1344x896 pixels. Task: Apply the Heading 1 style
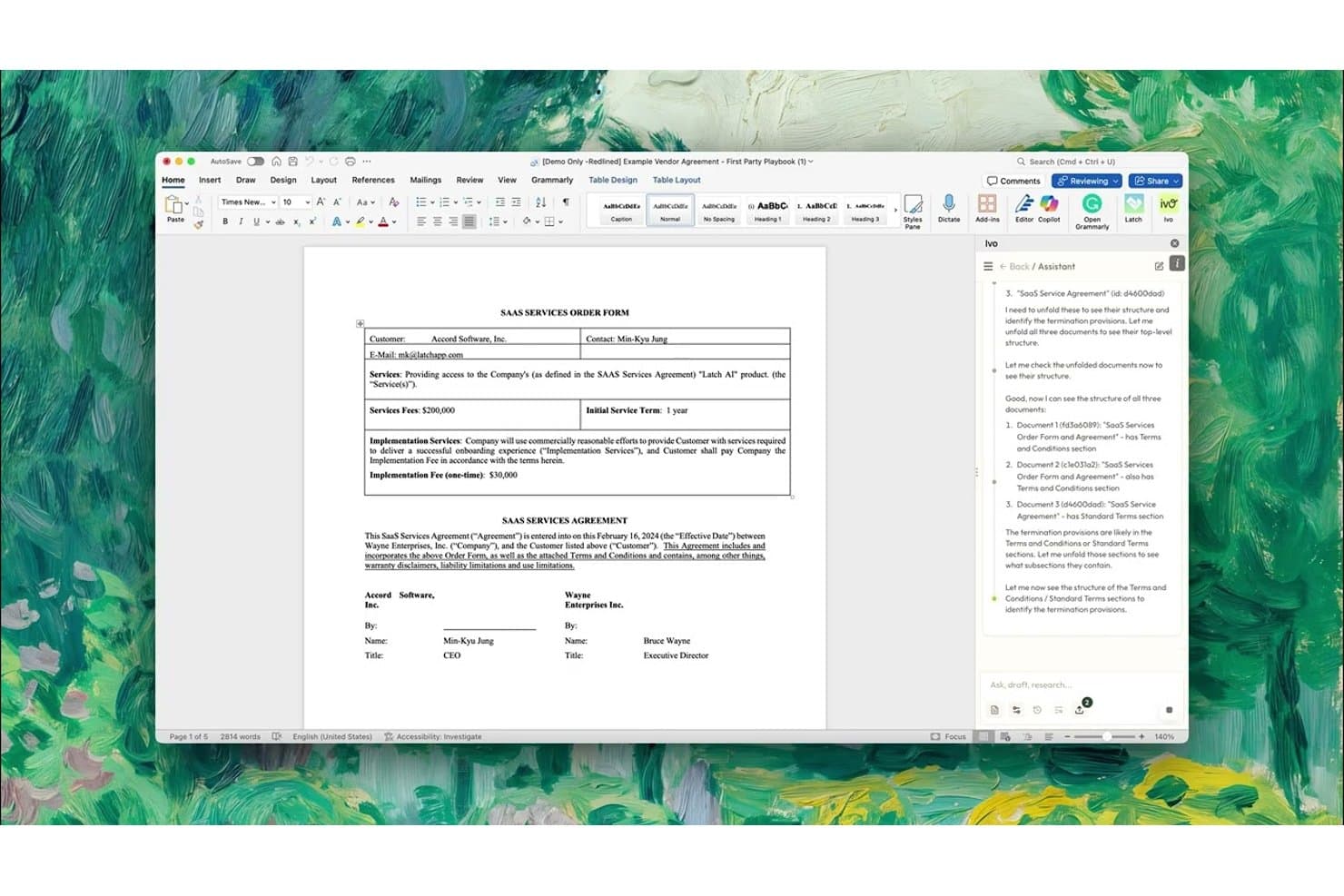click(x=767, y=210)
